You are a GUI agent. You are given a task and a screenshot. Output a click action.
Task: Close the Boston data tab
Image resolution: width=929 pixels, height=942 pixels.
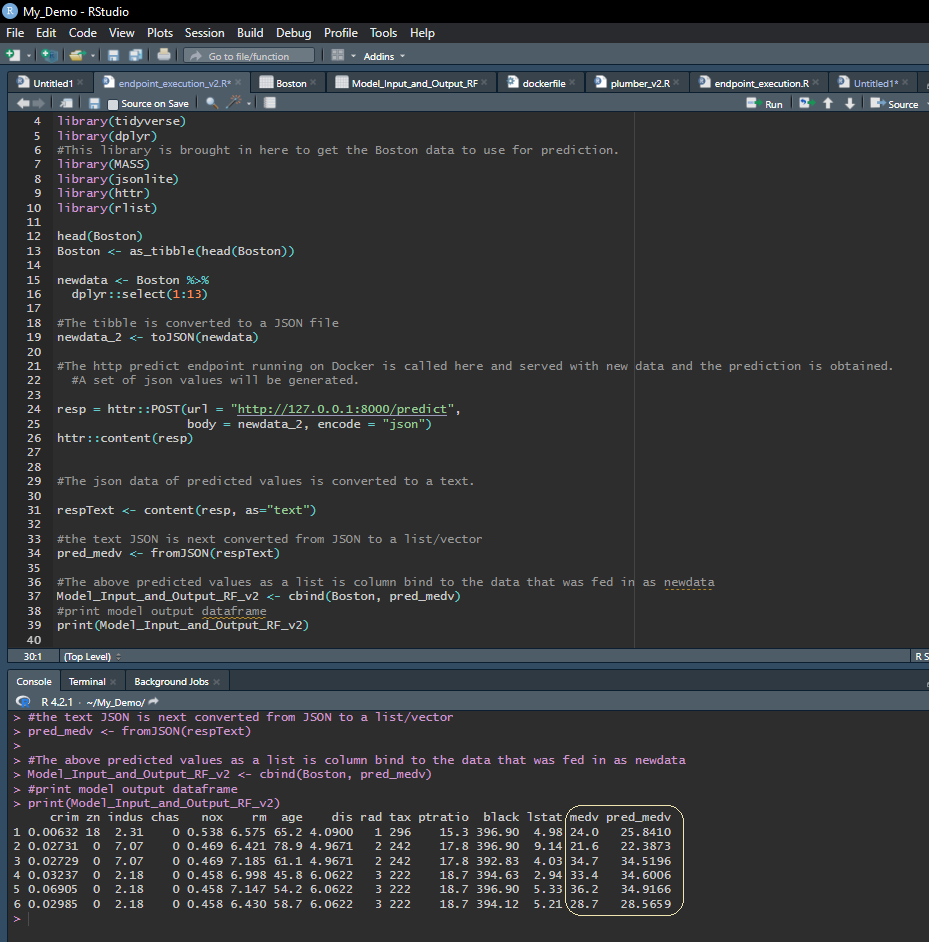point(313,83)
